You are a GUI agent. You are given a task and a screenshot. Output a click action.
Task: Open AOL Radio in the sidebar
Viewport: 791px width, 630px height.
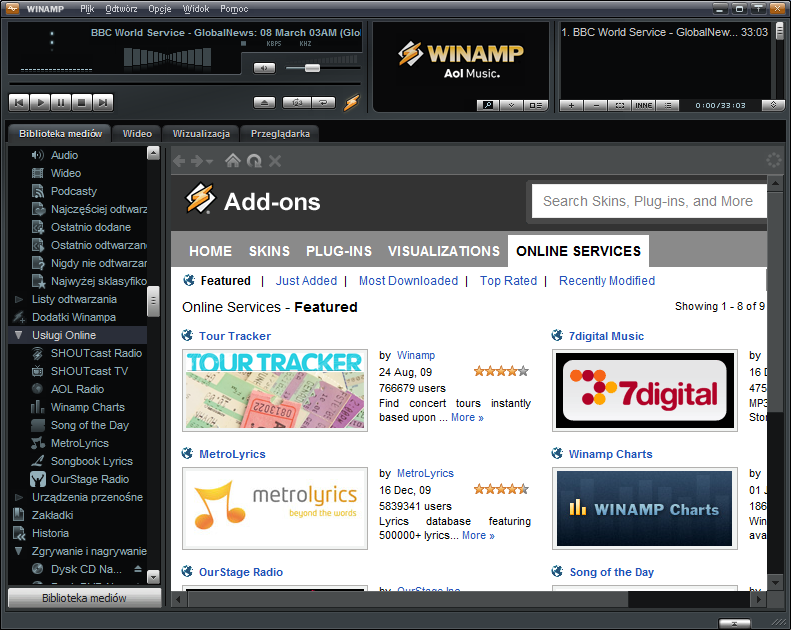click(x=77, y=389)
